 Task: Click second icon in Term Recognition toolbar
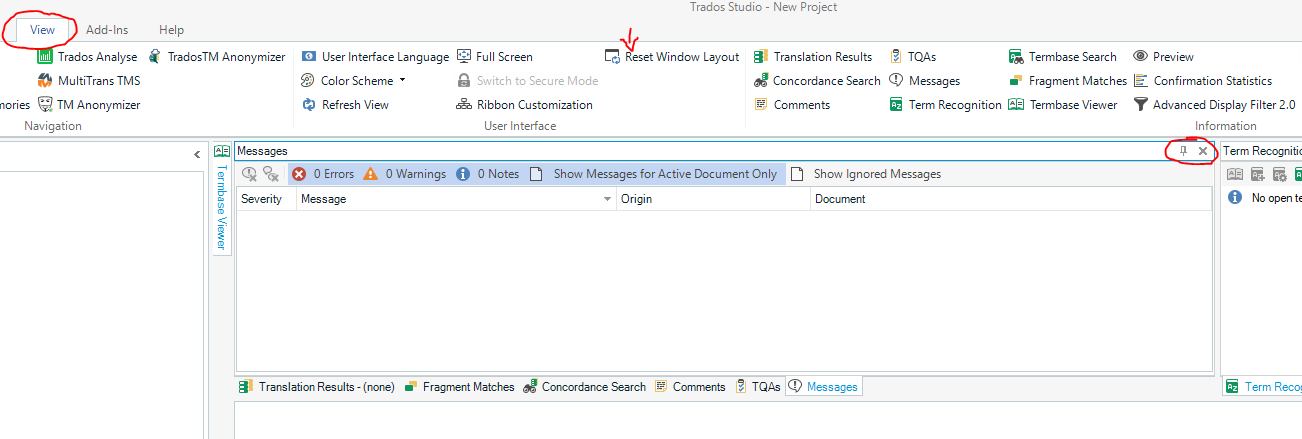[x=1257, y=174]
